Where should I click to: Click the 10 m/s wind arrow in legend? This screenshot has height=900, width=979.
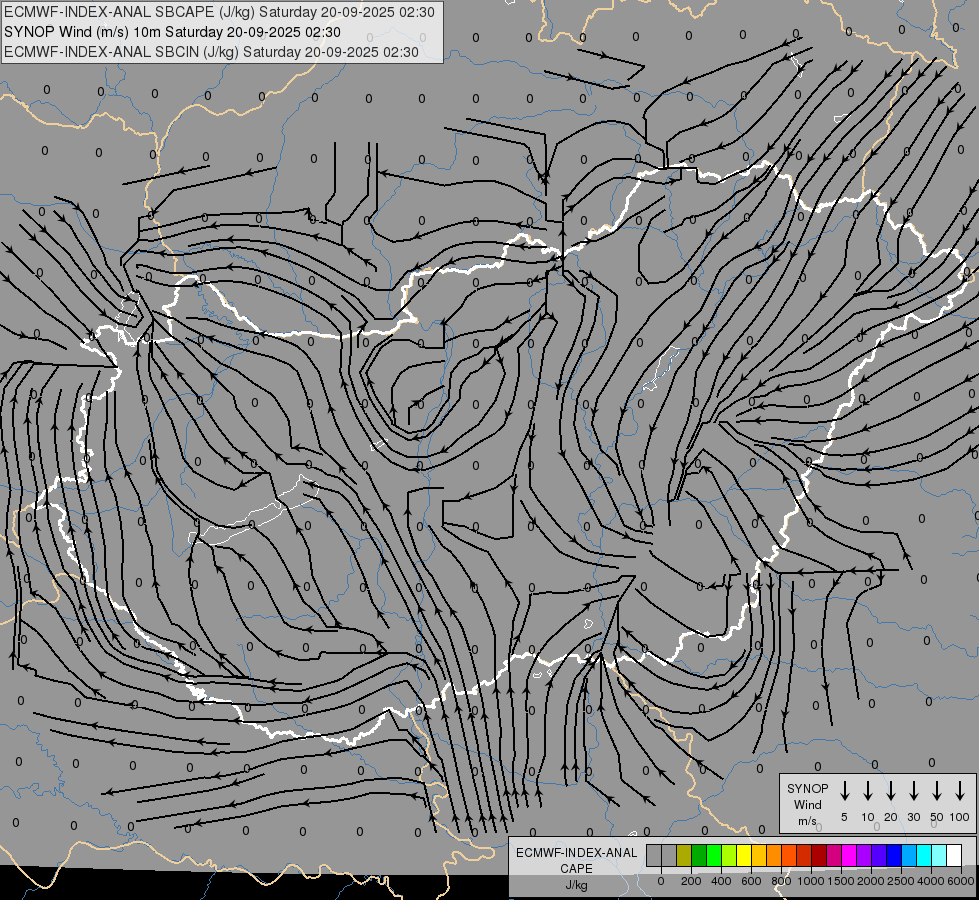click(x=867, y=791)
